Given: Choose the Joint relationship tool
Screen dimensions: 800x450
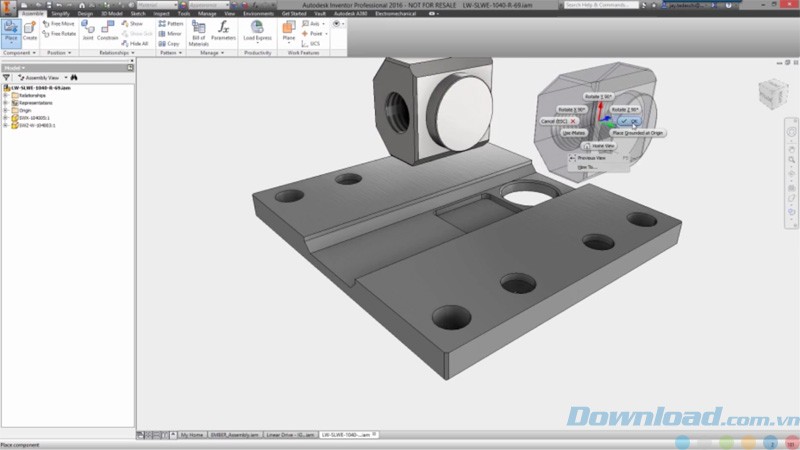Looking at the screenshot, I should [x=88, y=30].
